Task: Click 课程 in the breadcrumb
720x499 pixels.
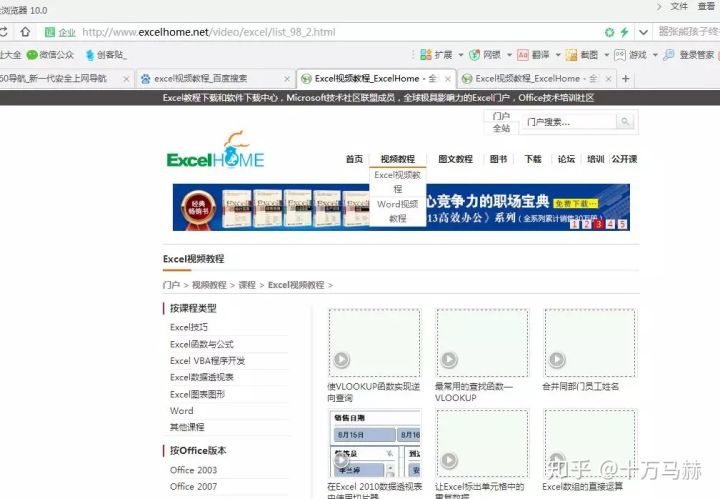Action: coord(247,285)
